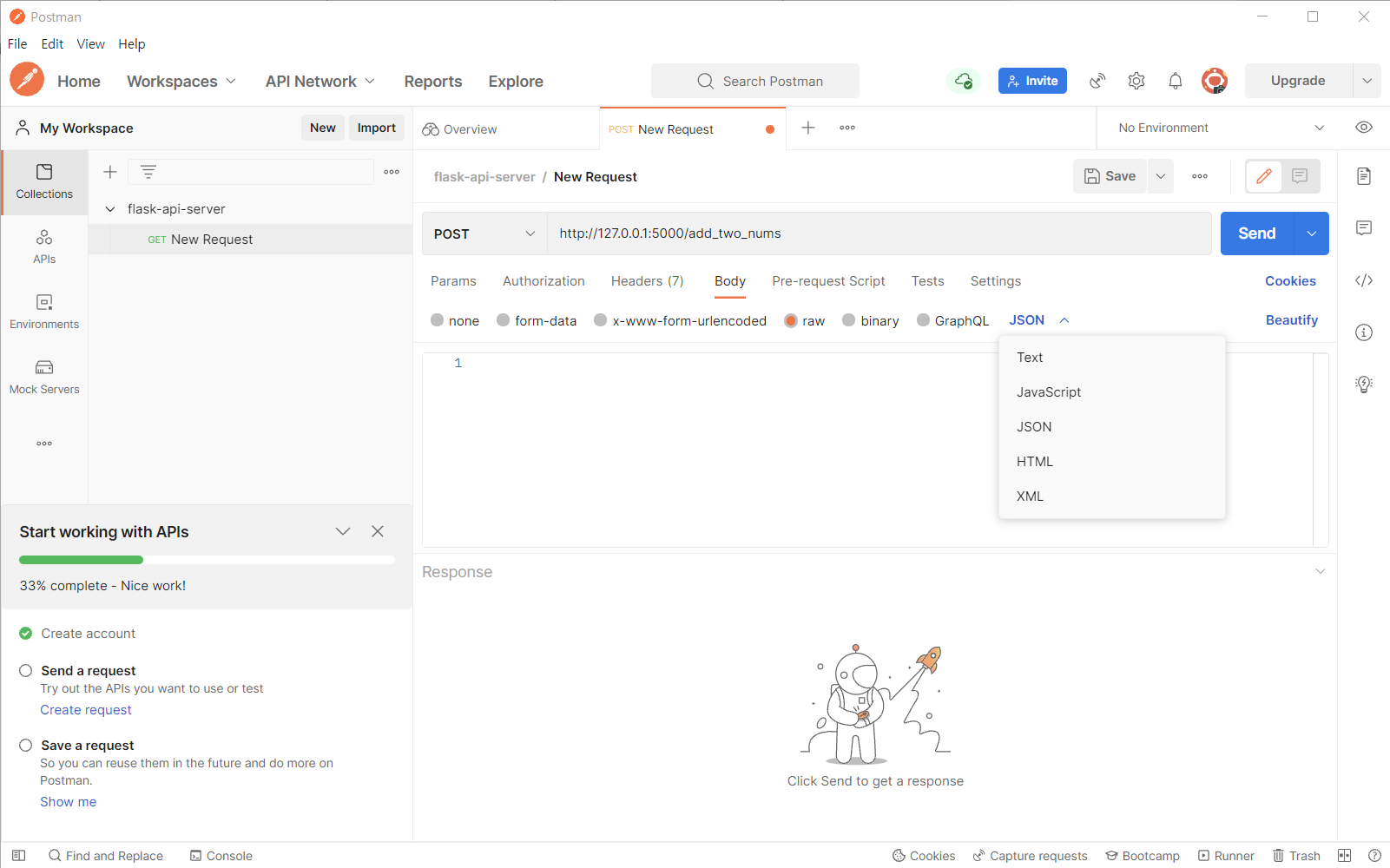
Task: Close the JSON body format dropdown
Action: pyautogui.click(x=1039, y=320)
